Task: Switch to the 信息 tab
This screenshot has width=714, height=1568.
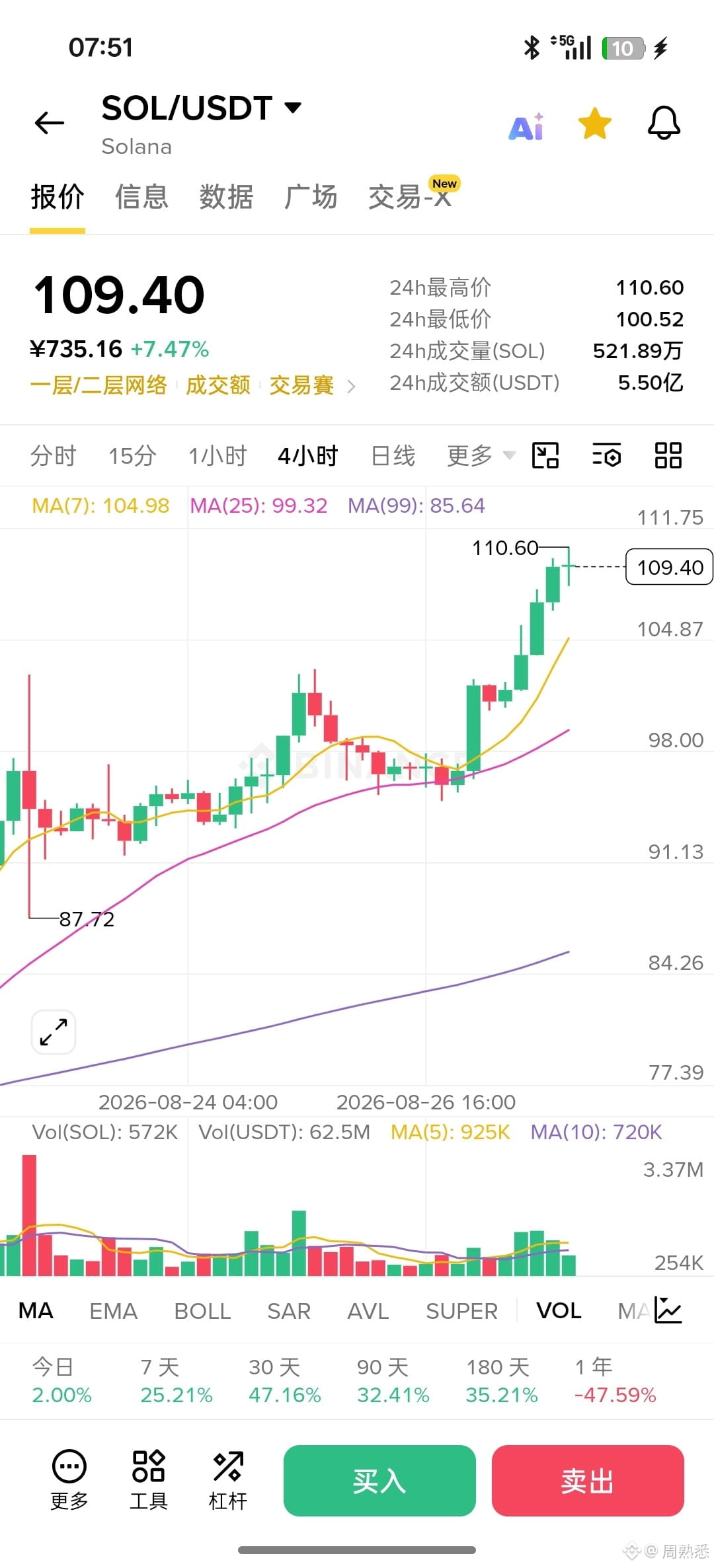Action: tap(141, 197)
